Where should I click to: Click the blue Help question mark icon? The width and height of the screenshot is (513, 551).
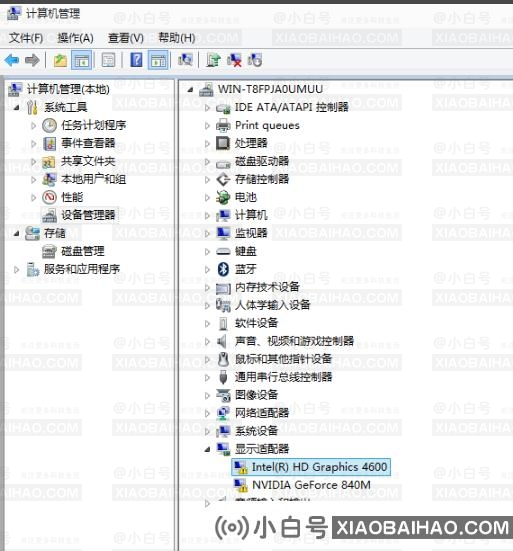click(136, 60)
